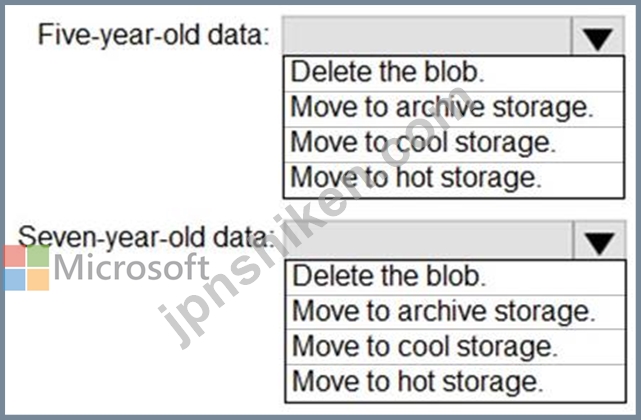The width and height of the screenshot is (641, 420).
Task: Select 'Move to archive storage.' for seven-year-old data
Action: point(455,313)
